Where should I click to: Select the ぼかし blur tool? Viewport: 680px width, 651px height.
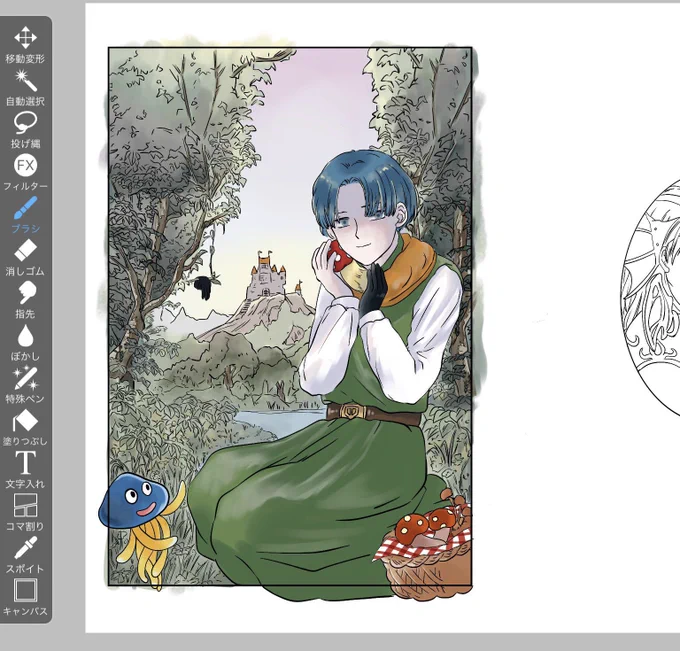pyautogui.click(x=25, y=342)
